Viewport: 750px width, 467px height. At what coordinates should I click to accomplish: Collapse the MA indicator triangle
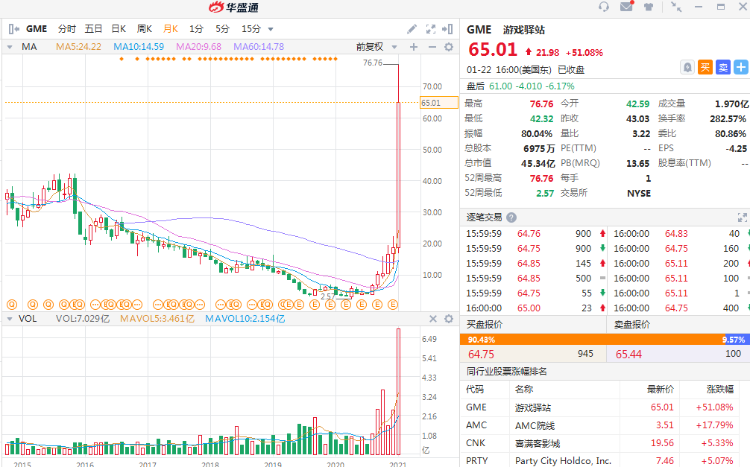click(x=10, y=47)
